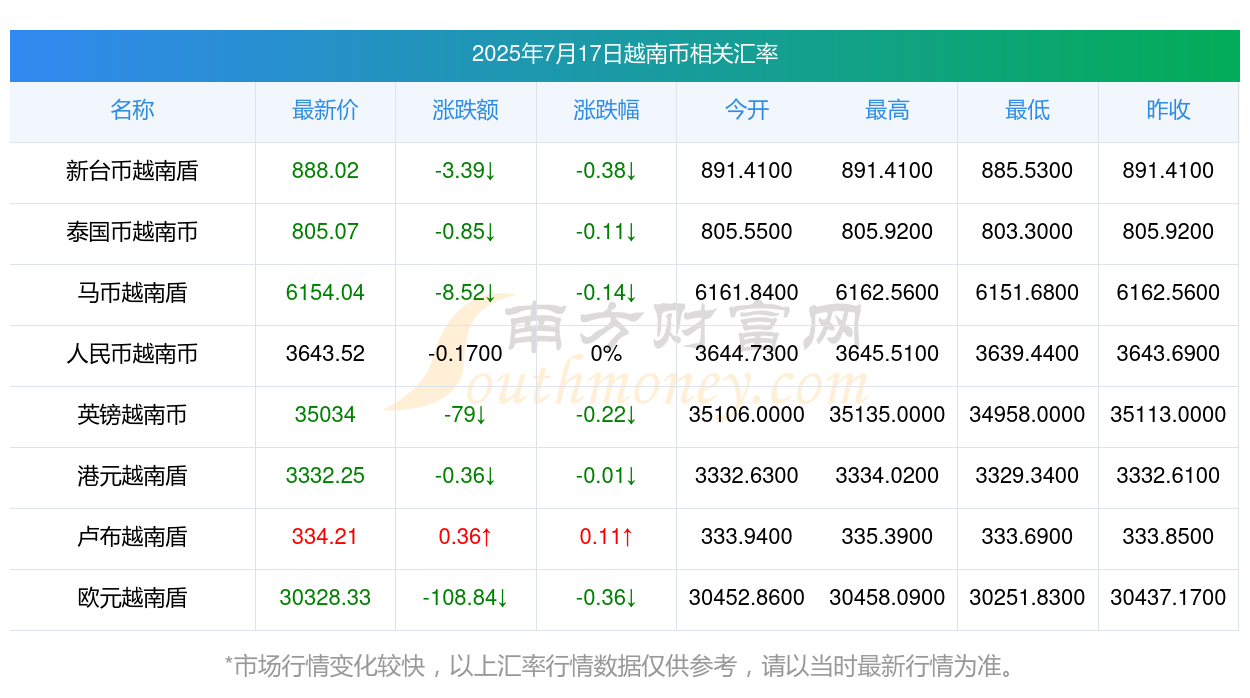Viewport: 1250px width, 698px height.
Task: Click low value 6151.6800
Action: (1027, 293)
